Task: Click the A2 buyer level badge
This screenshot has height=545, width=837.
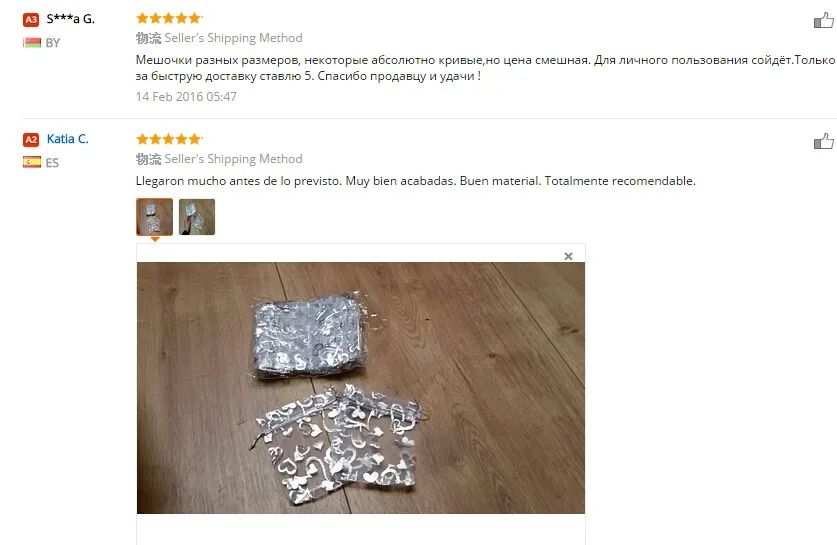Action: 31,140
